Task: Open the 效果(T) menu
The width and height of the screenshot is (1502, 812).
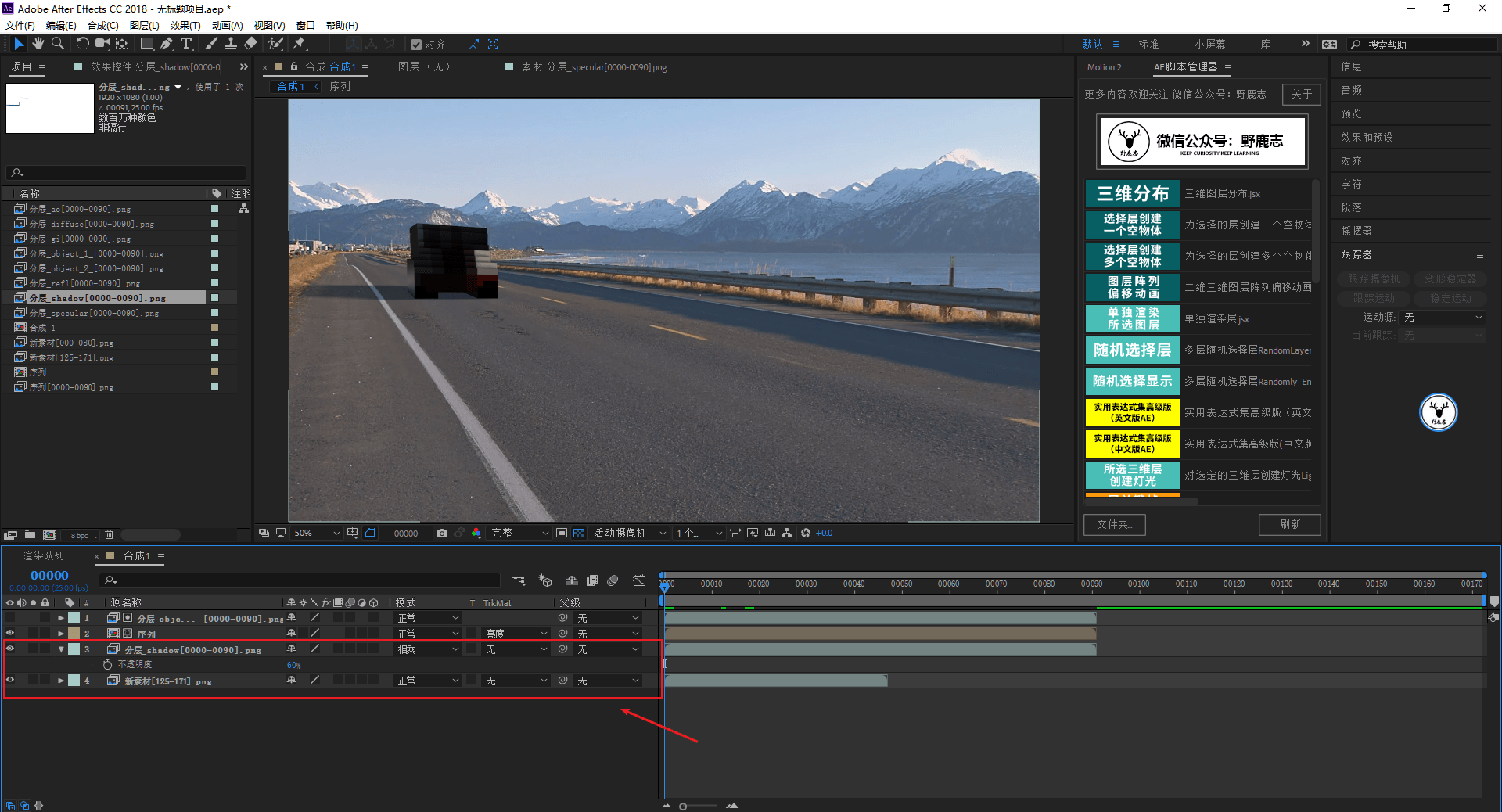Action: (x=185, y=26)
